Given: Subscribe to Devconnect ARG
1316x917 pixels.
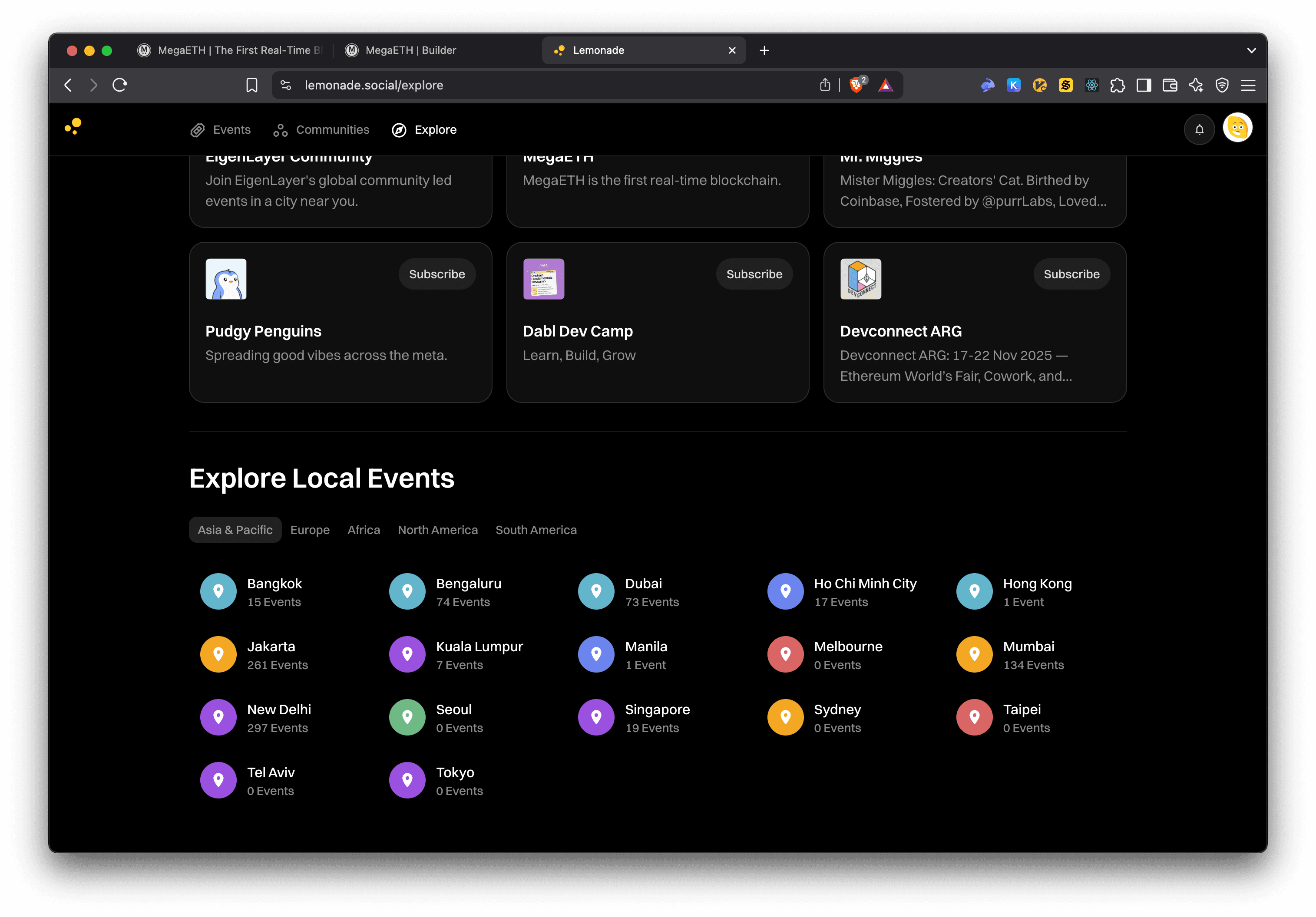Looking at the screenshot, I should 1071,274.
